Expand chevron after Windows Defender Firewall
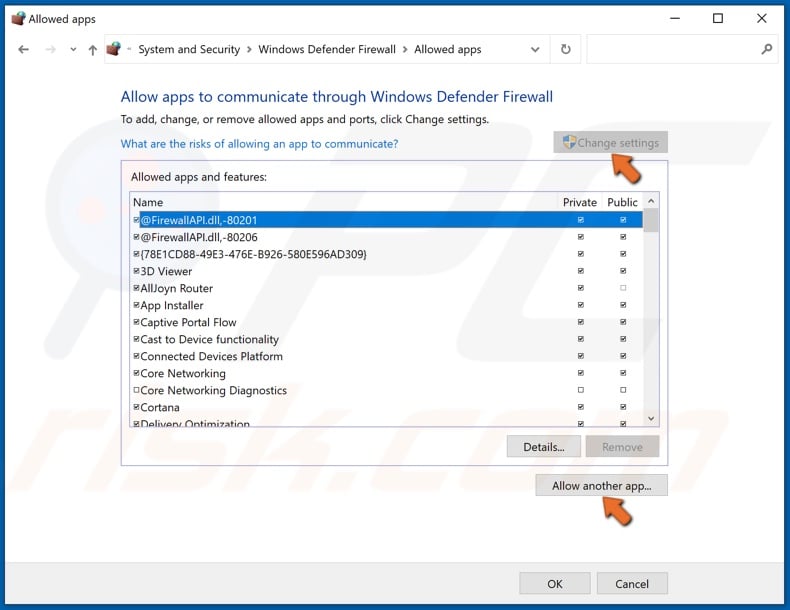The image size is (790, 610). 405,49
